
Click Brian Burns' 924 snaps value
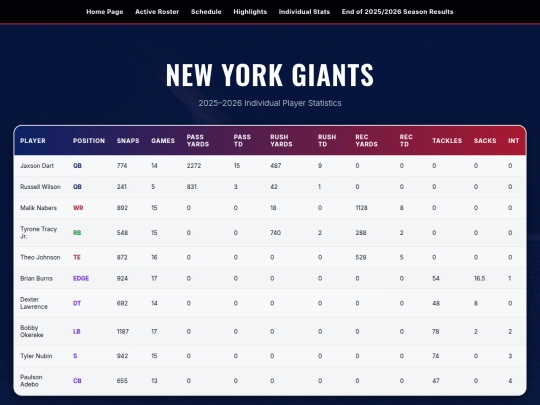(122, 278)
